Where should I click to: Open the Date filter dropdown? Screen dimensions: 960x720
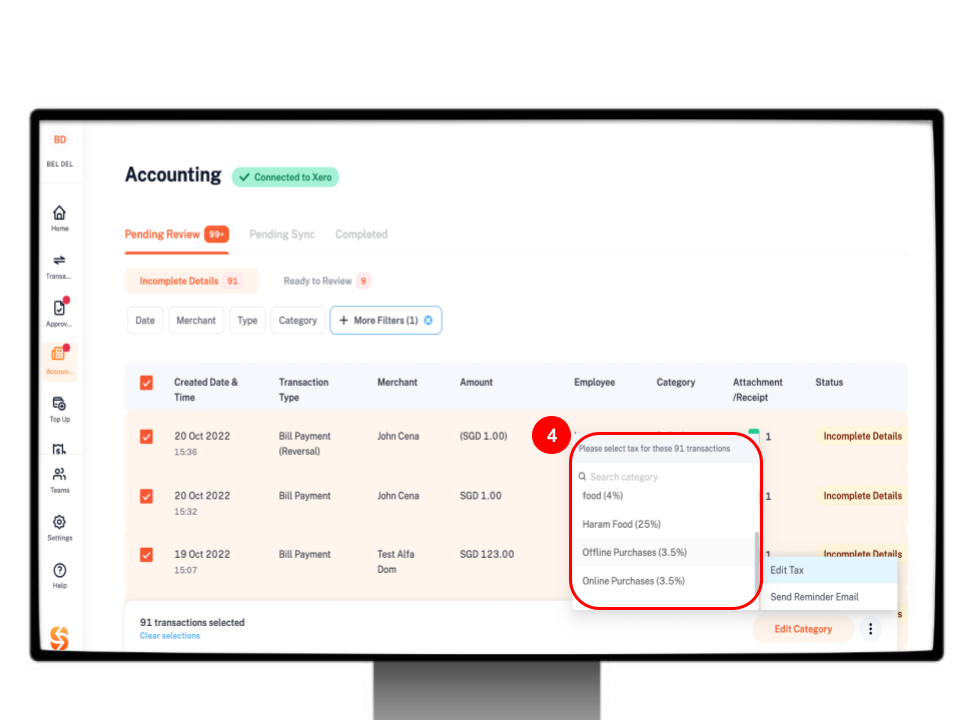pos(145,320)
